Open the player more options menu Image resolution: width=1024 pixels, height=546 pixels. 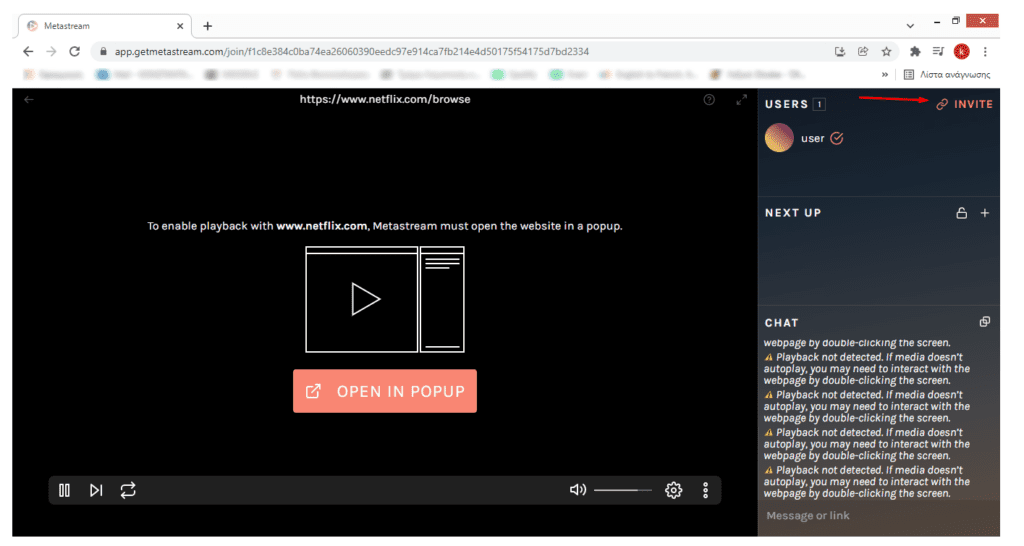click(x=705, y=490)
